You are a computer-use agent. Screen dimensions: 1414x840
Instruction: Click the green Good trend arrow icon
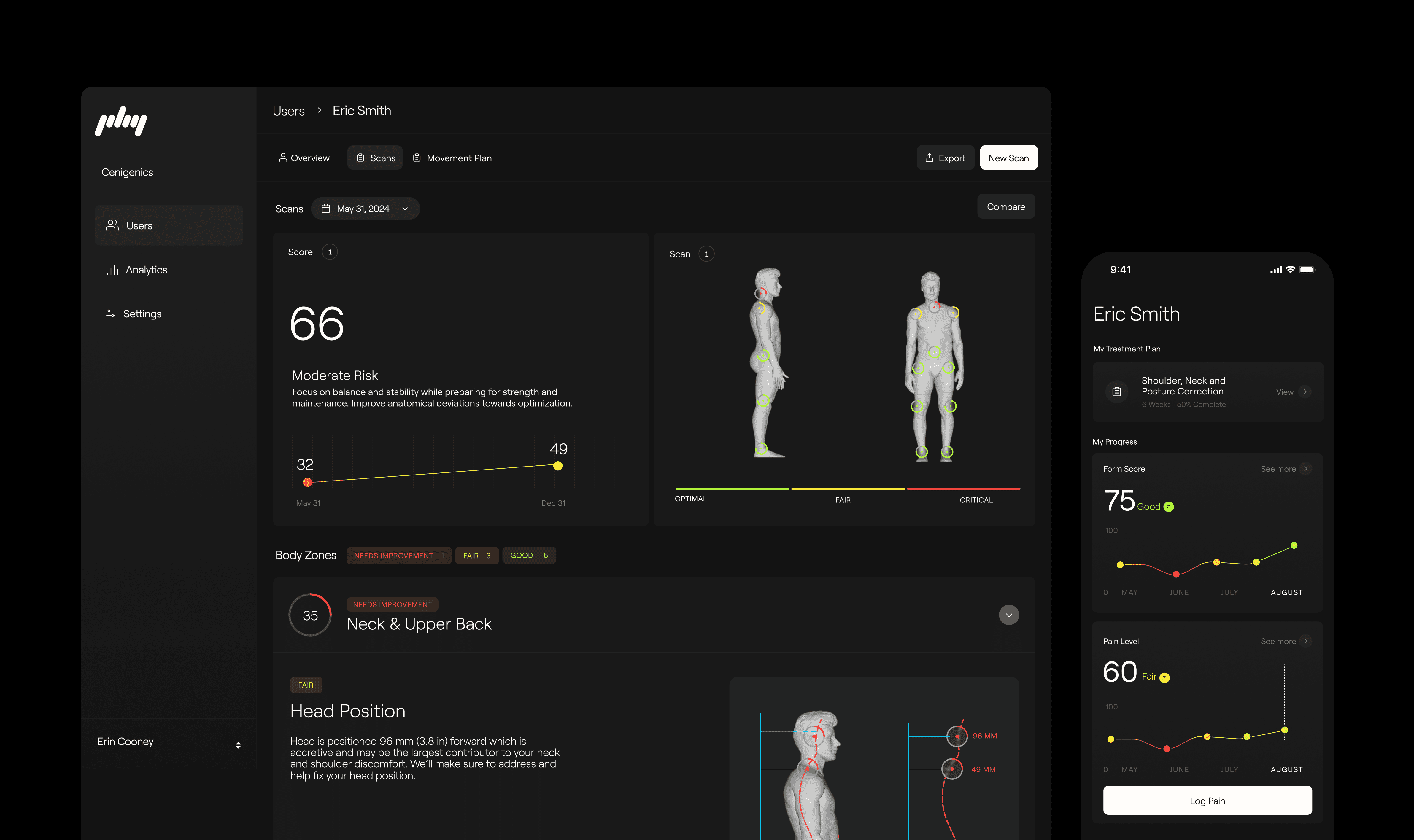tap(1169, 507)
